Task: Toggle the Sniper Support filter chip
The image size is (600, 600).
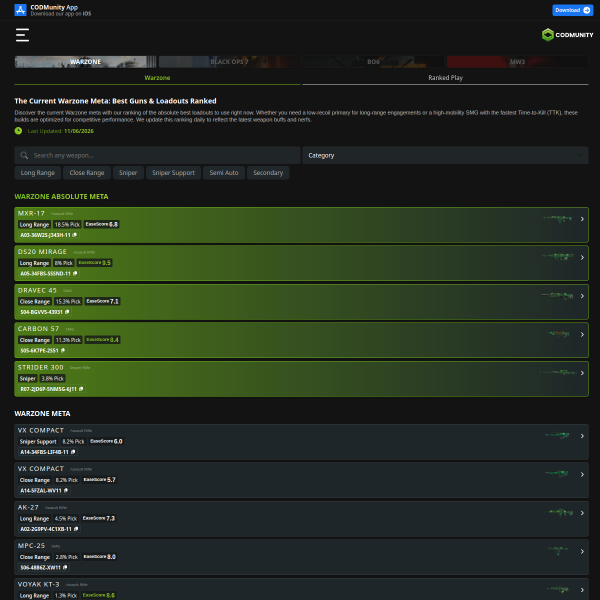Action: coord(173,173)
